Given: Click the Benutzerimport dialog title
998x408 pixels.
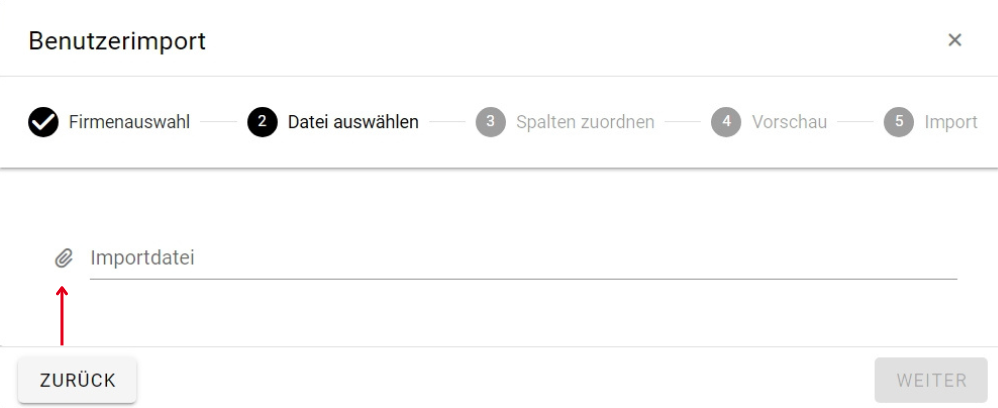Looking at the screenshot, I should coord(117,41).
